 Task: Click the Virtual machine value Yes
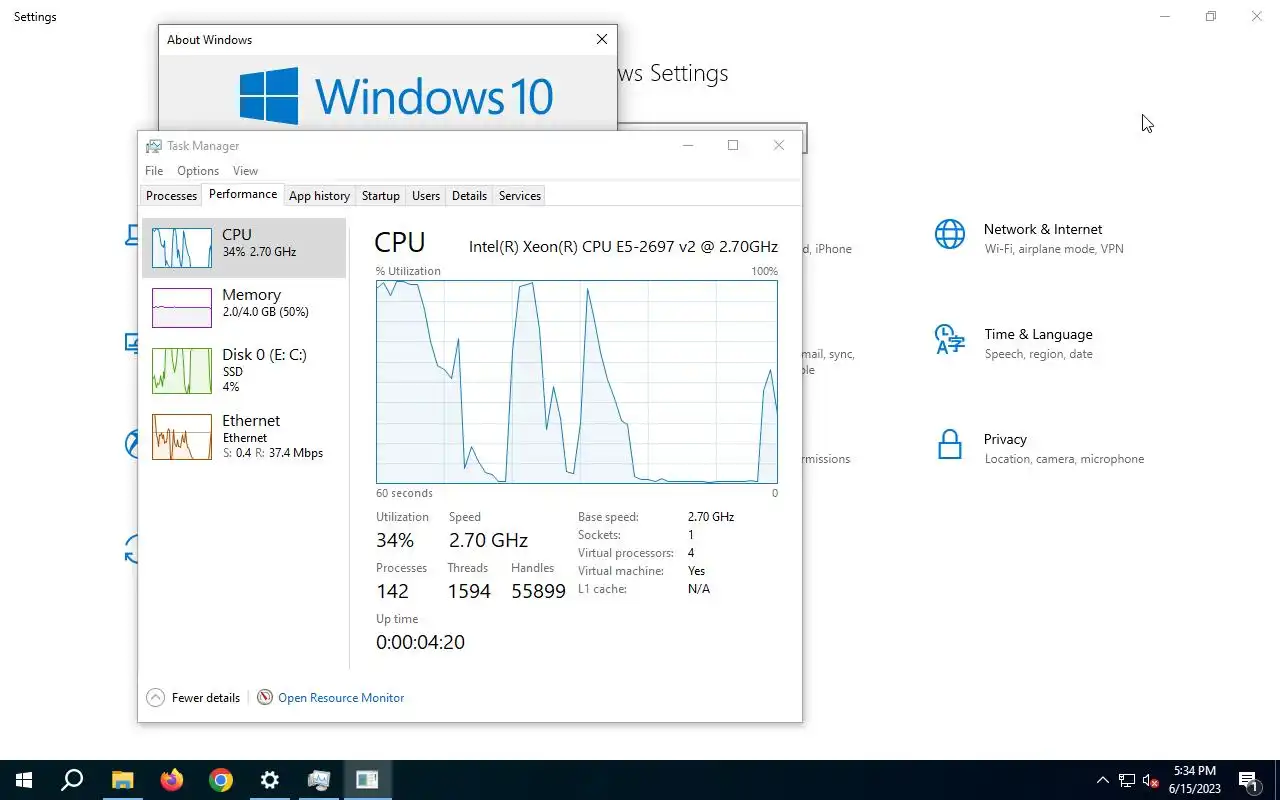[696, 571]
